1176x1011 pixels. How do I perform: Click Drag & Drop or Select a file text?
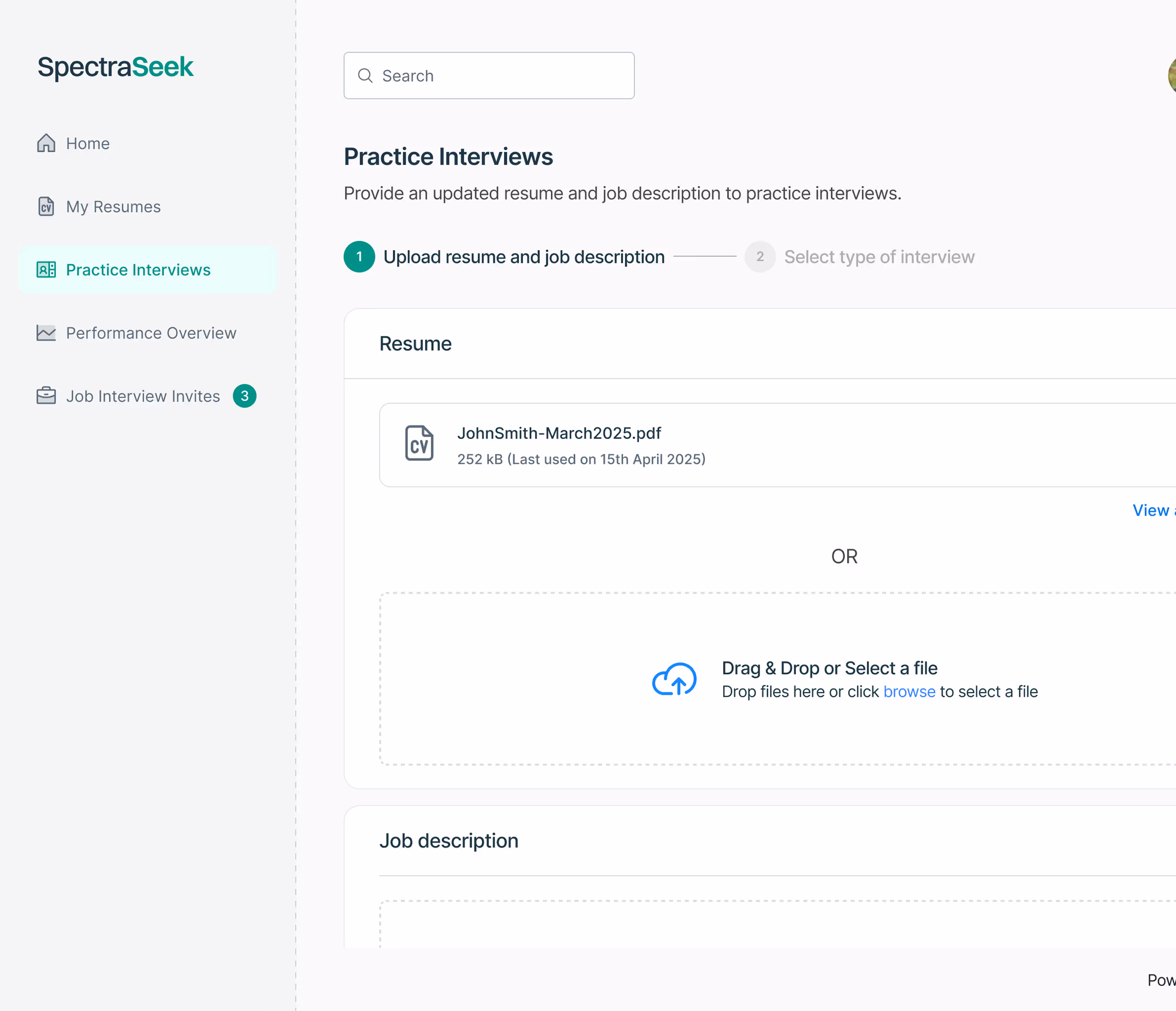[829, 668]
